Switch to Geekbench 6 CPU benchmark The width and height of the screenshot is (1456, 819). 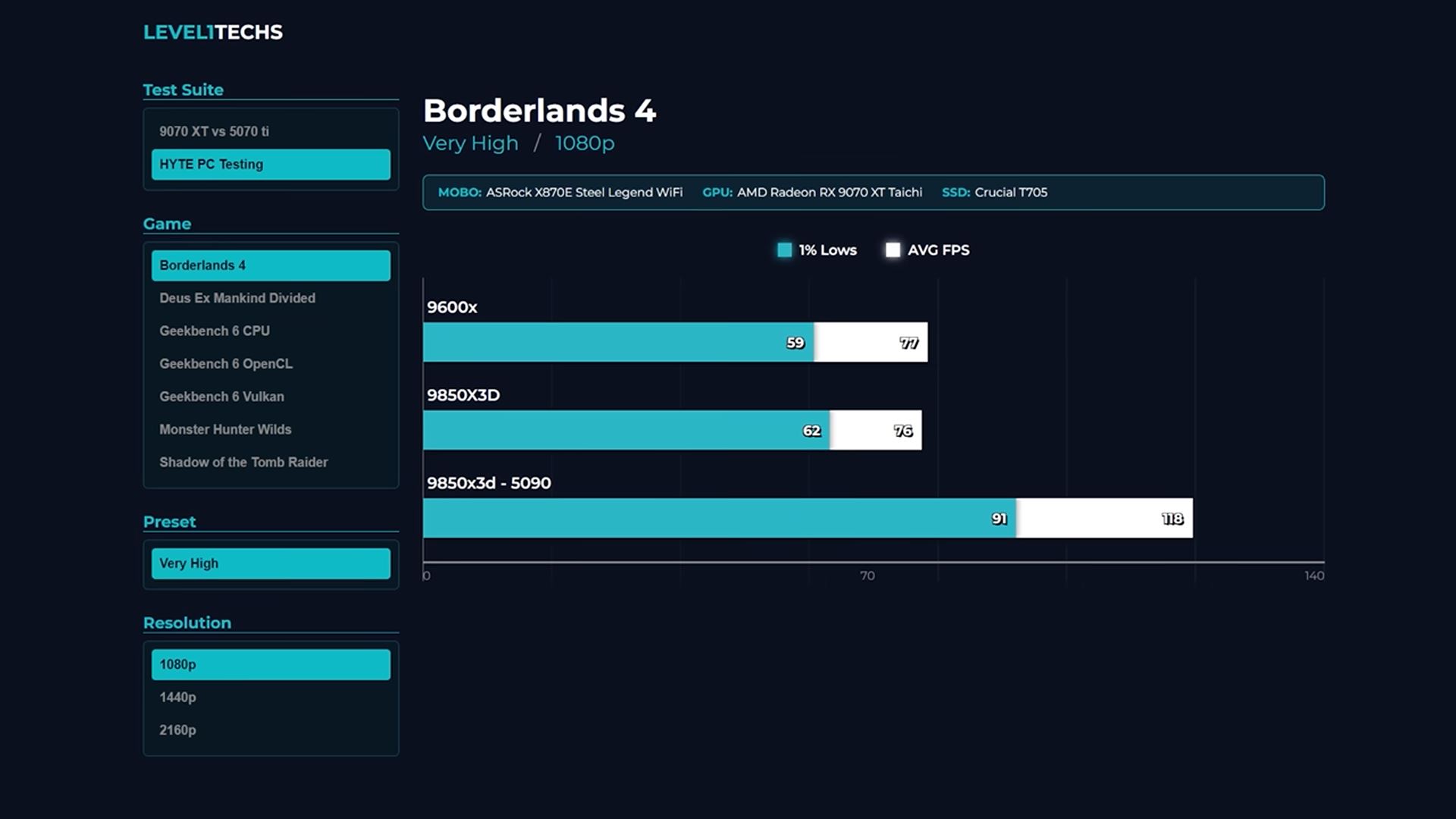click(214, 331)
